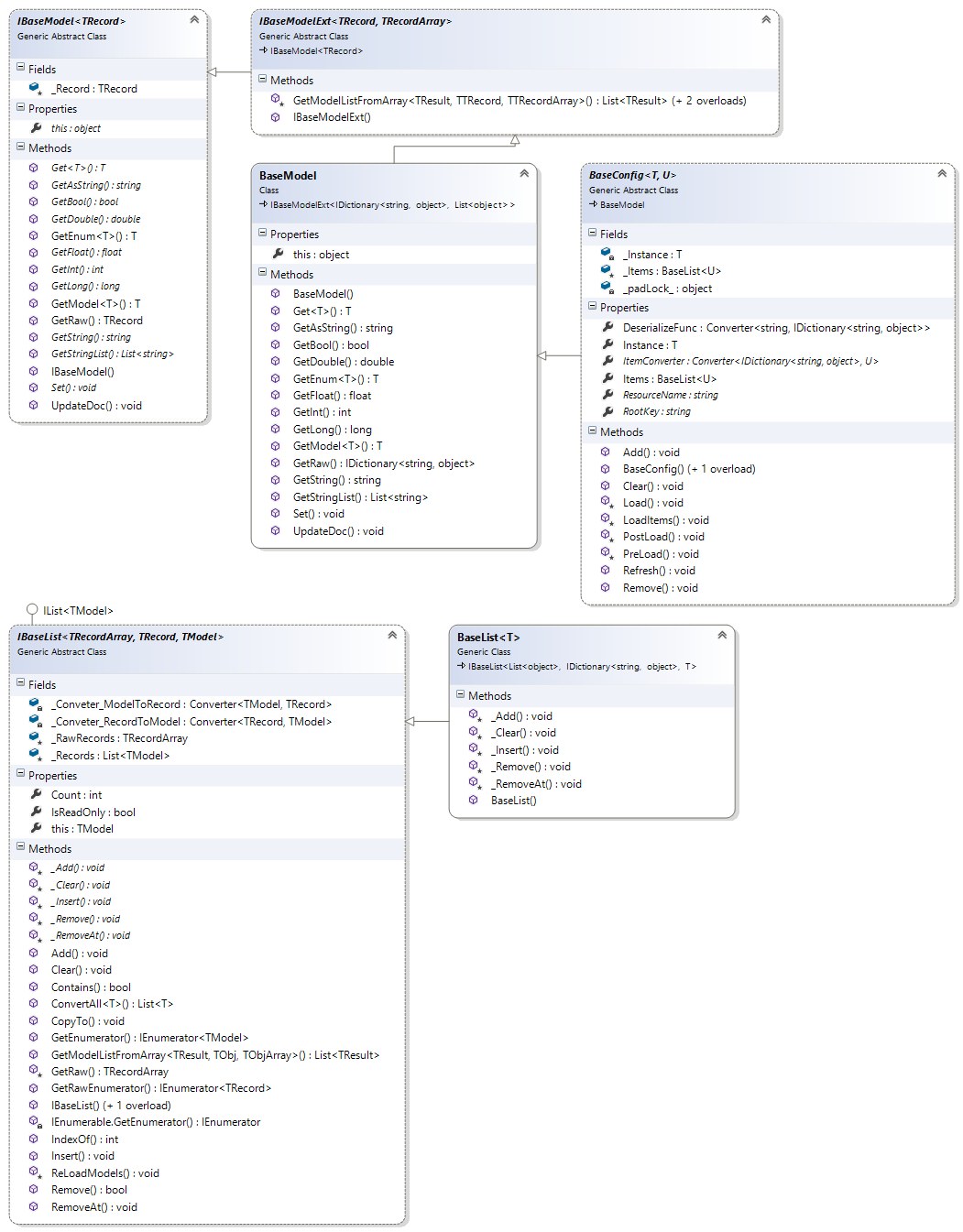Select 'GetLong() : long' in BaseModel

(333, 430)
